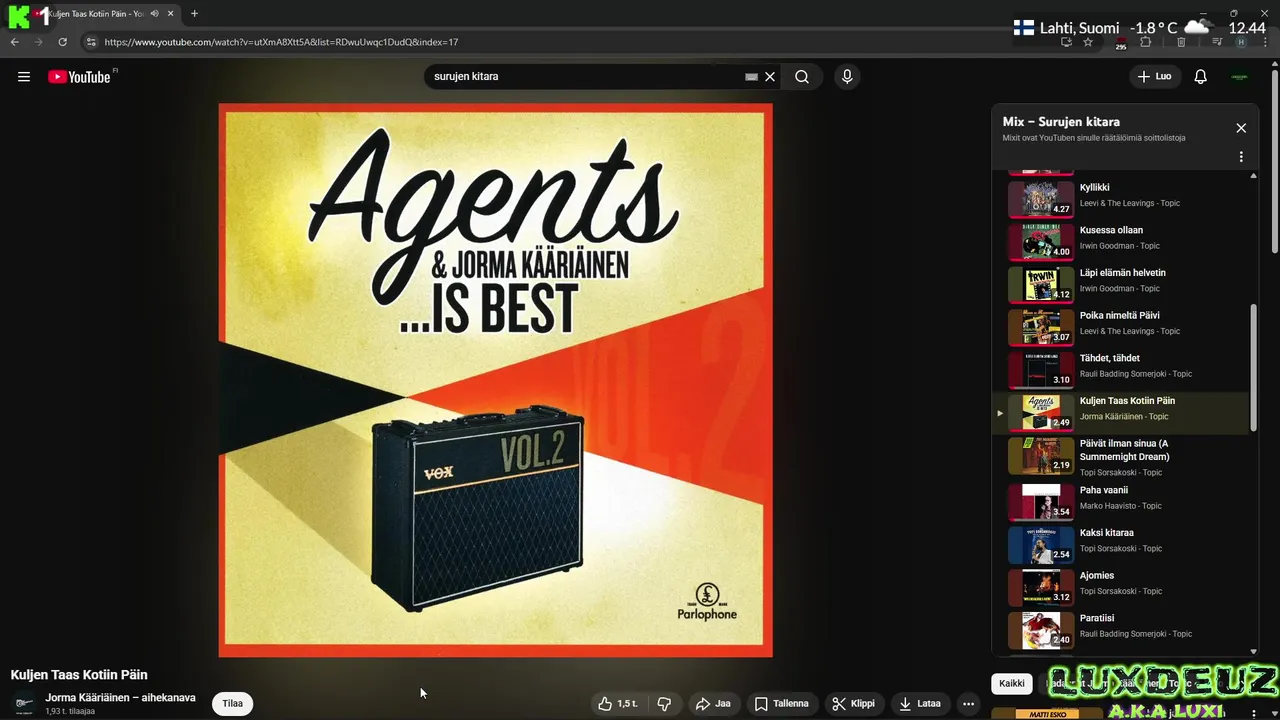Click the playlist scroll-up arrow

[1254, 176]
